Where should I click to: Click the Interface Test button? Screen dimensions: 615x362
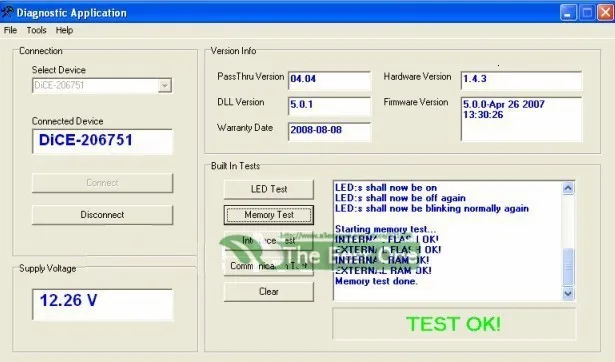[x=269, y=240]
